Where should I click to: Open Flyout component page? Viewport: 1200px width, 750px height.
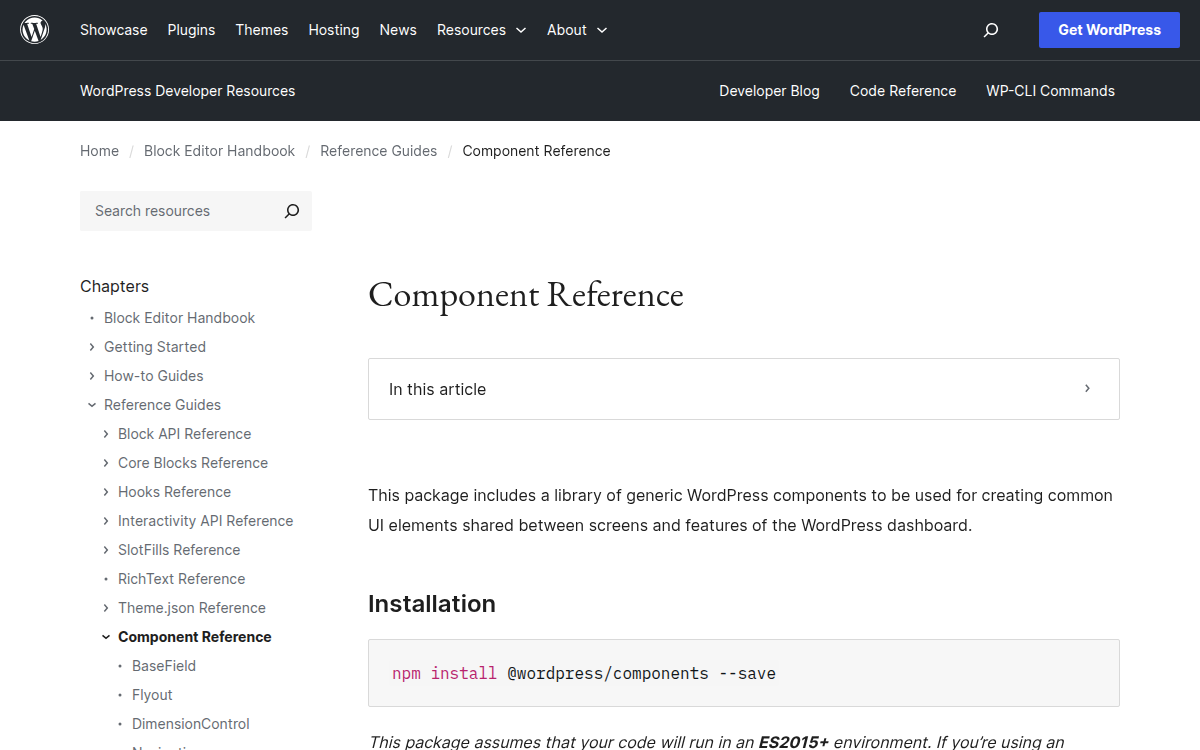152,695
